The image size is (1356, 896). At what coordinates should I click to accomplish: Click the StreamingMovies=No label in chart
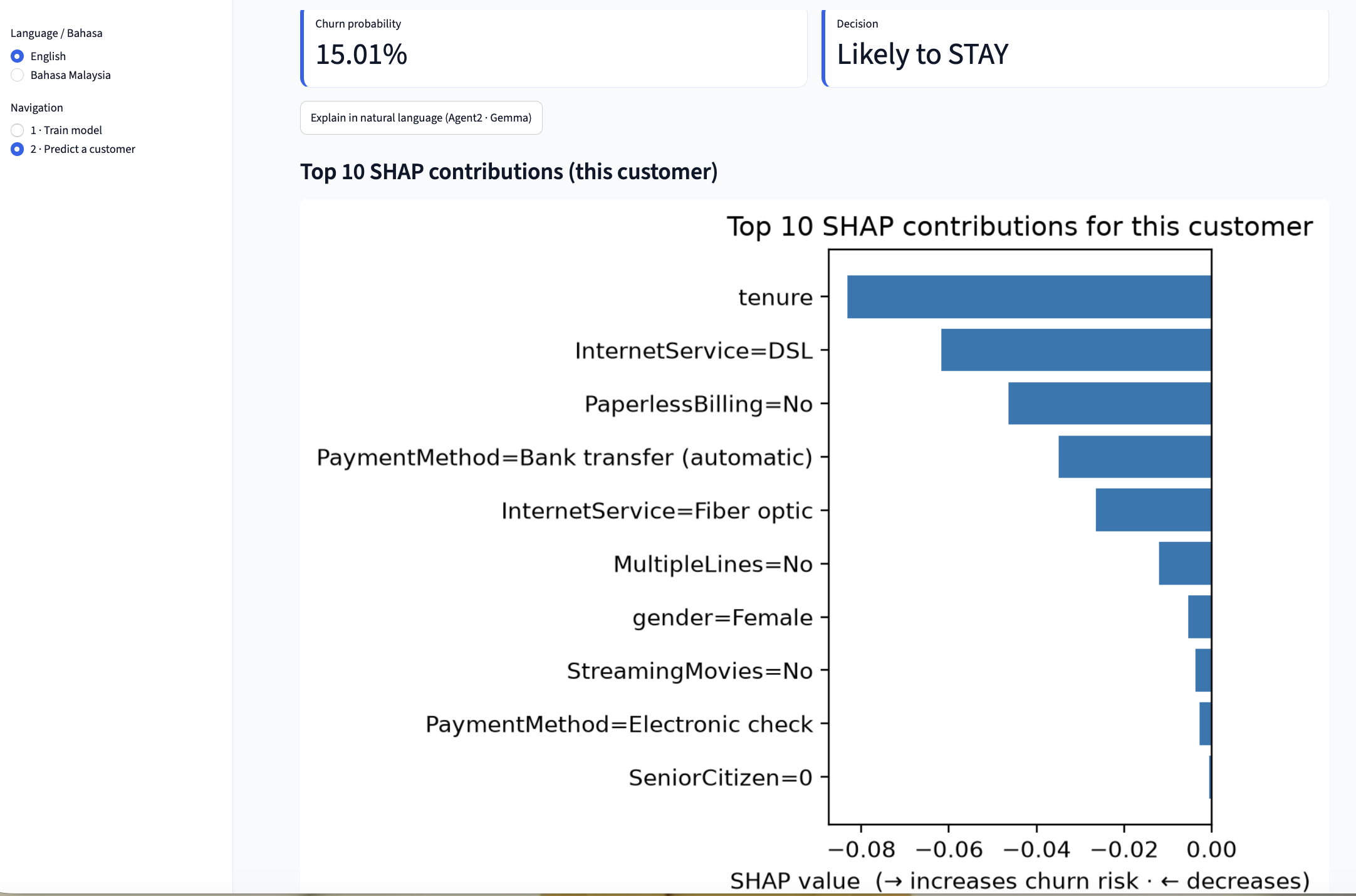coord(690,671)
